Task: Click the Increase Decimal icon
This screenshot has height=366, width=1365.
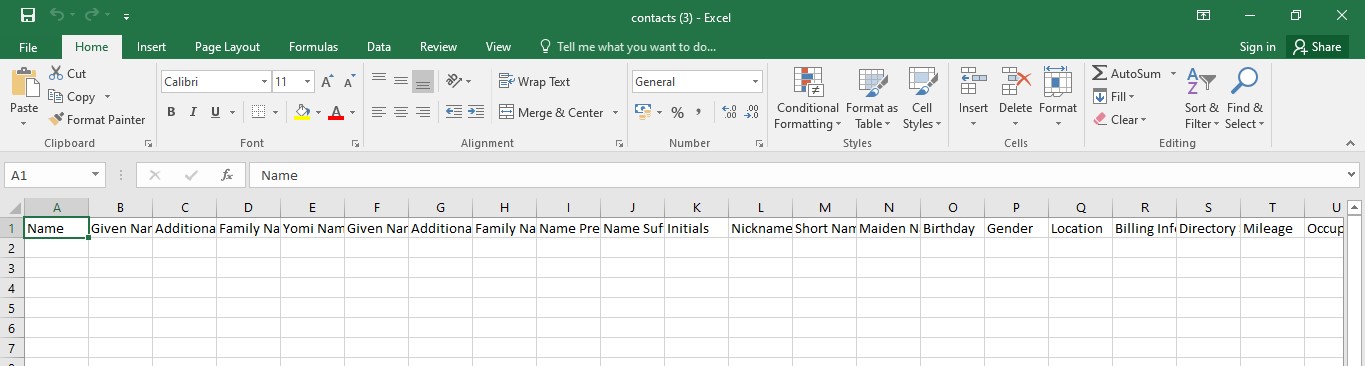Action: pos(729,112)
